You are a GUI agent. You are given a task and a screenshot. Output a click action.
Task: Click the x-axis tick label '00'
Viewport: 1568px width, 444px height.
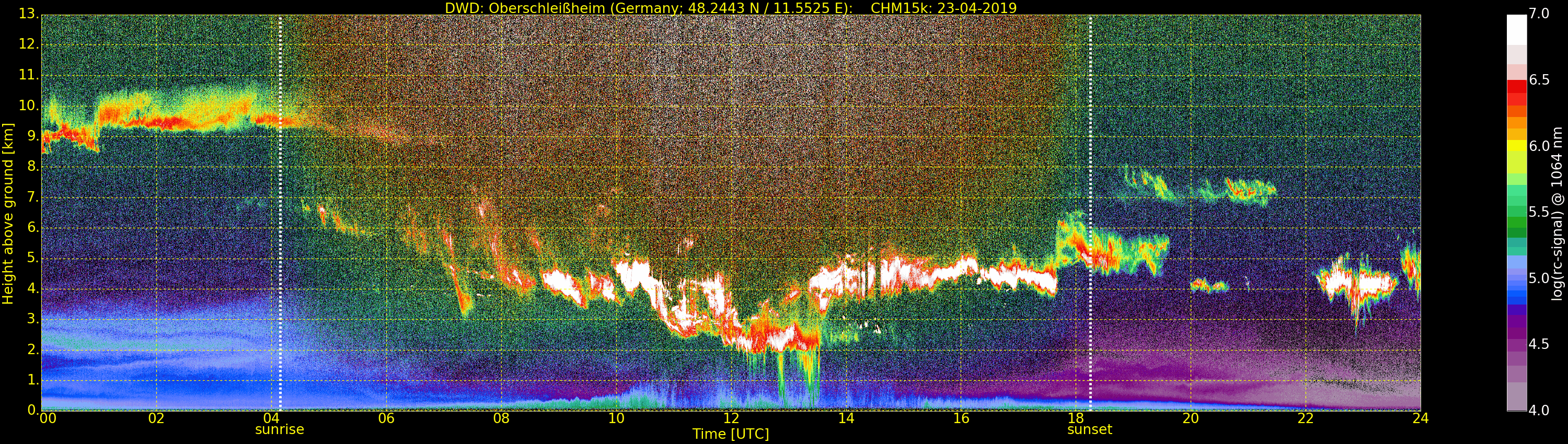click(x=48, y=418)
